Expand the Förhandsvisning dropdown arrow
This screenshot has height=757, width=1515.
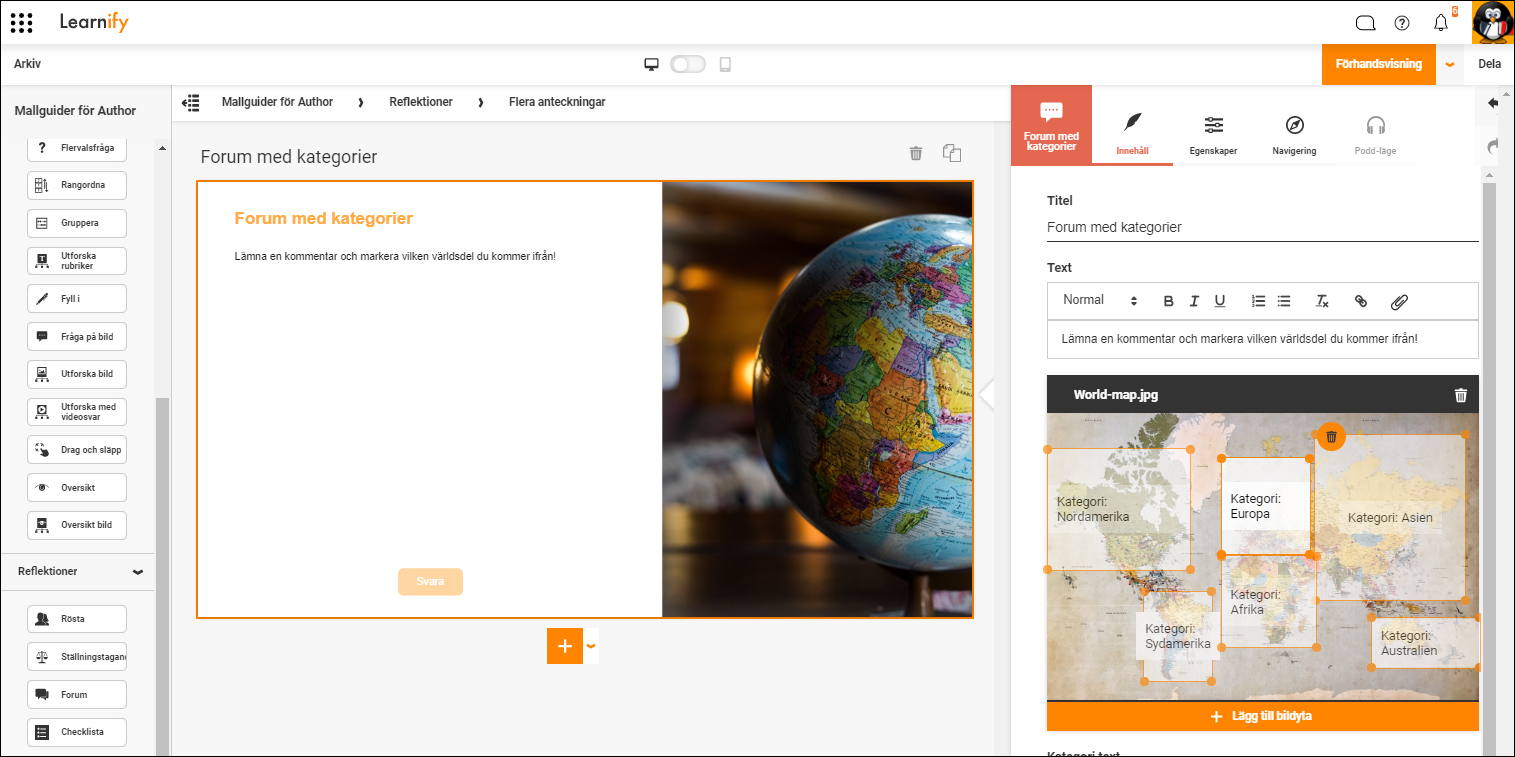1450,64
